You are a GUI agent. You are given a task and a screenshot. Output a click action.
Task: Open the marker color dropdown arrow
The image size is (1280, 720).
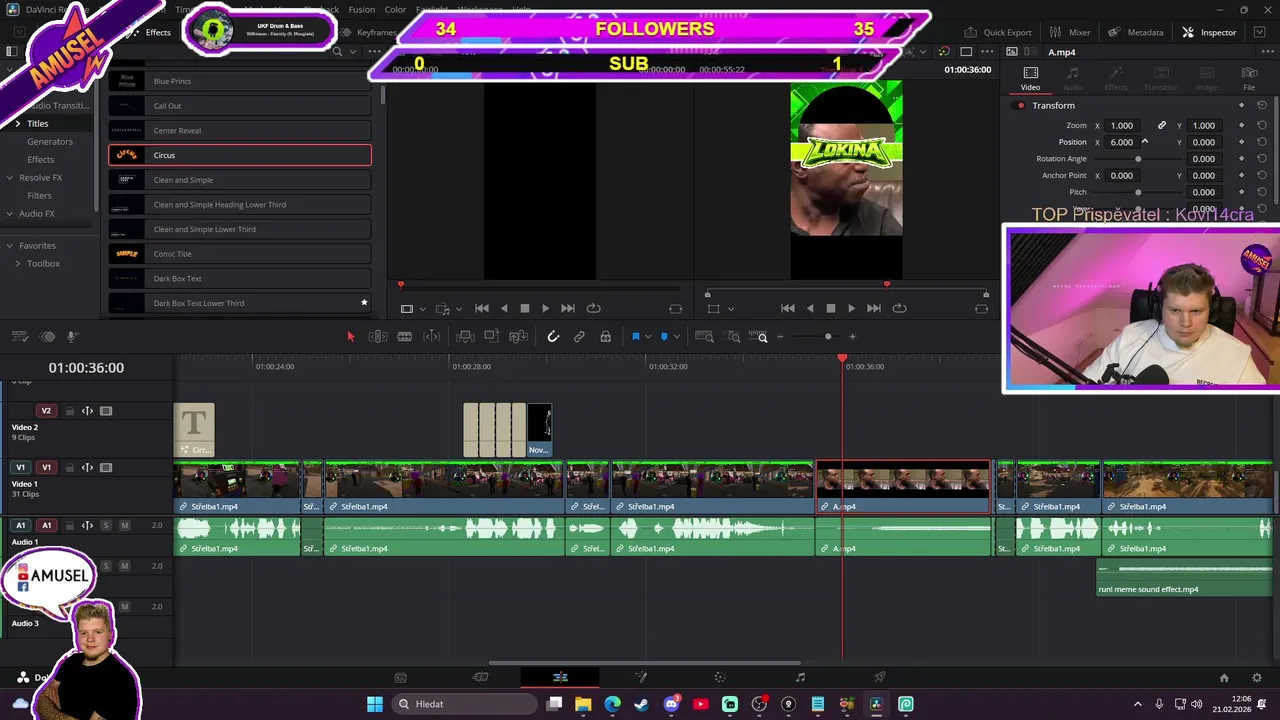click(x=677, y=337)
